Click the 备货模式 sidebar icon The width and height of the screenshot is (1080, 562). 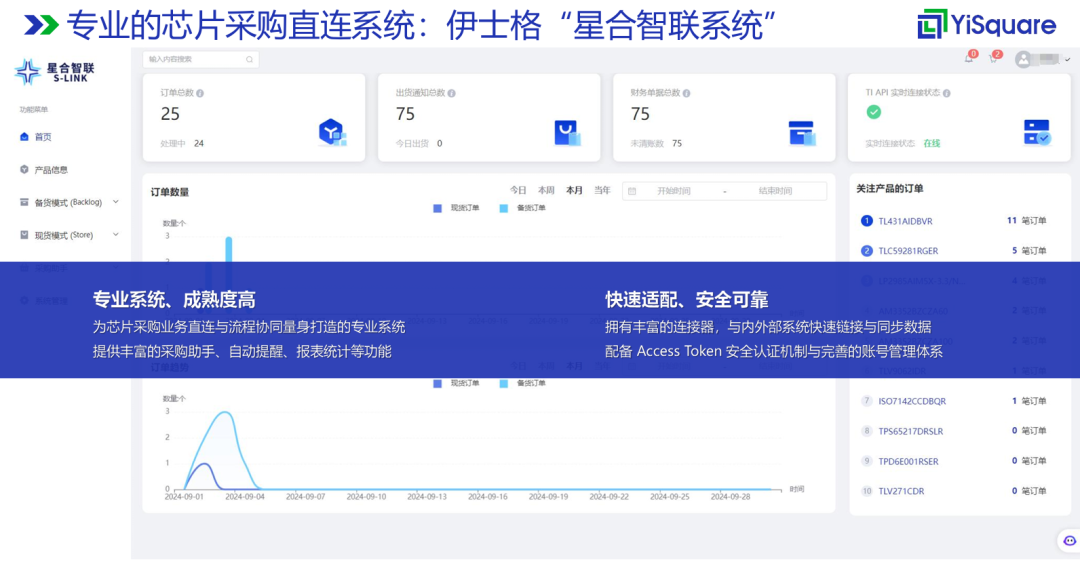point(24,202)
